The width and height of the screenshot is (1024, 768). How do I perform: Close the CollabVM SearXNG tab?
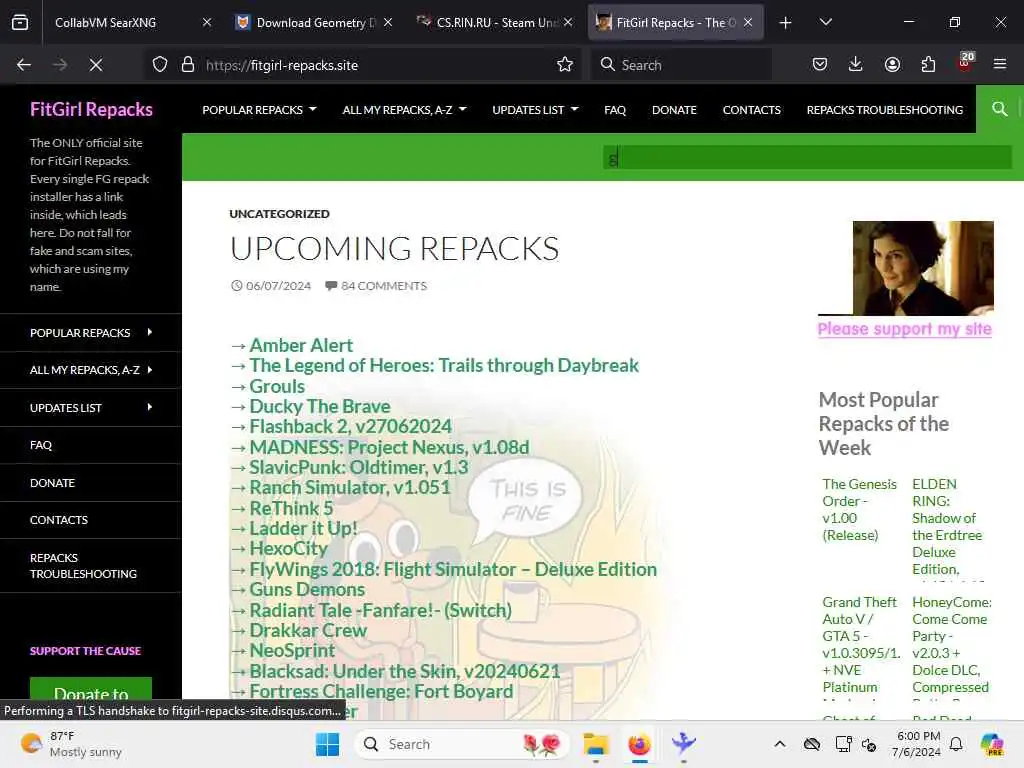point(207,23)
